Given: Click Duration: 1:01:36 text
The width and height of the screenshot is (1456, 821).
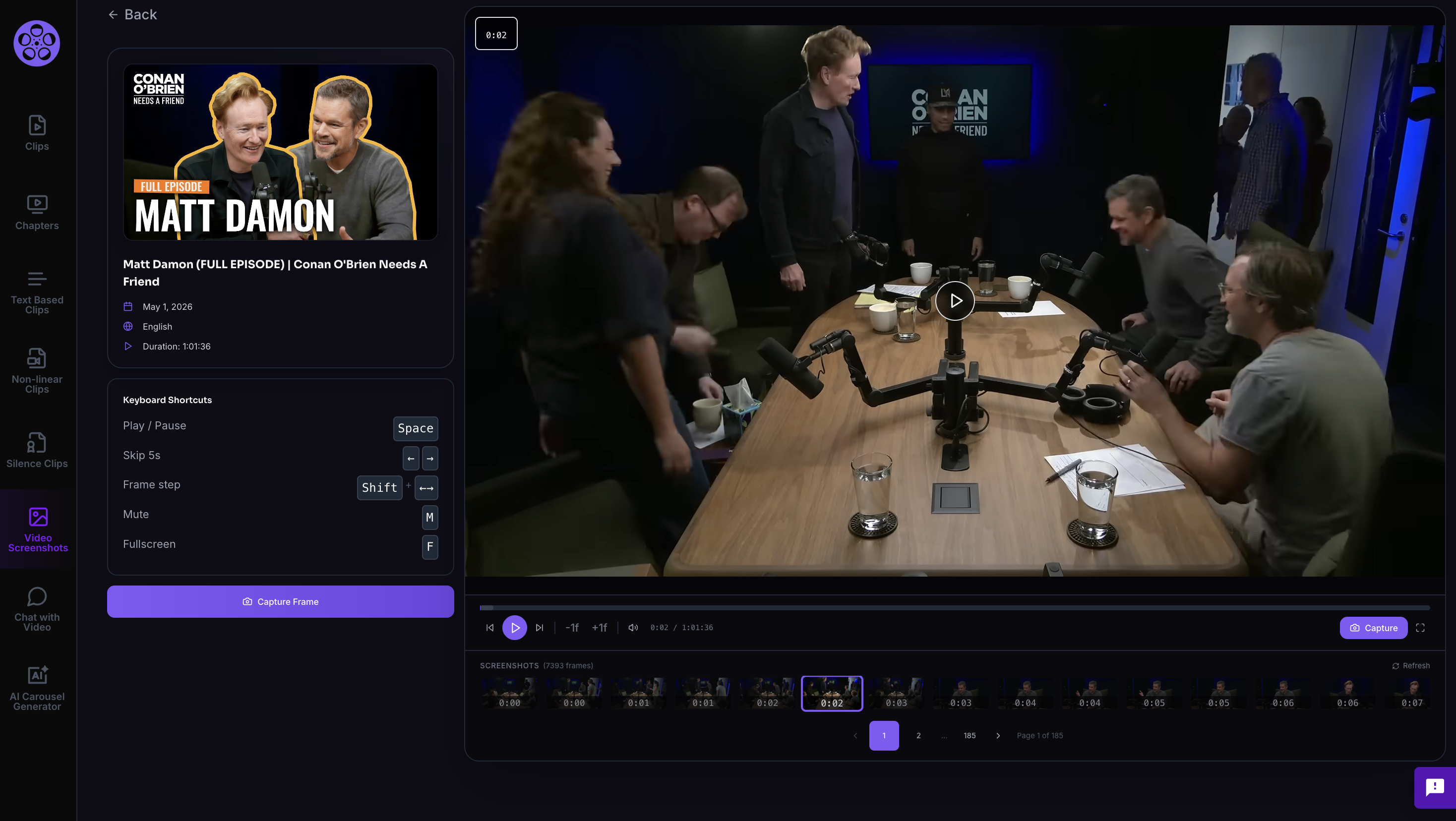Looking at the screenshot, I should [x=177, y=346].
